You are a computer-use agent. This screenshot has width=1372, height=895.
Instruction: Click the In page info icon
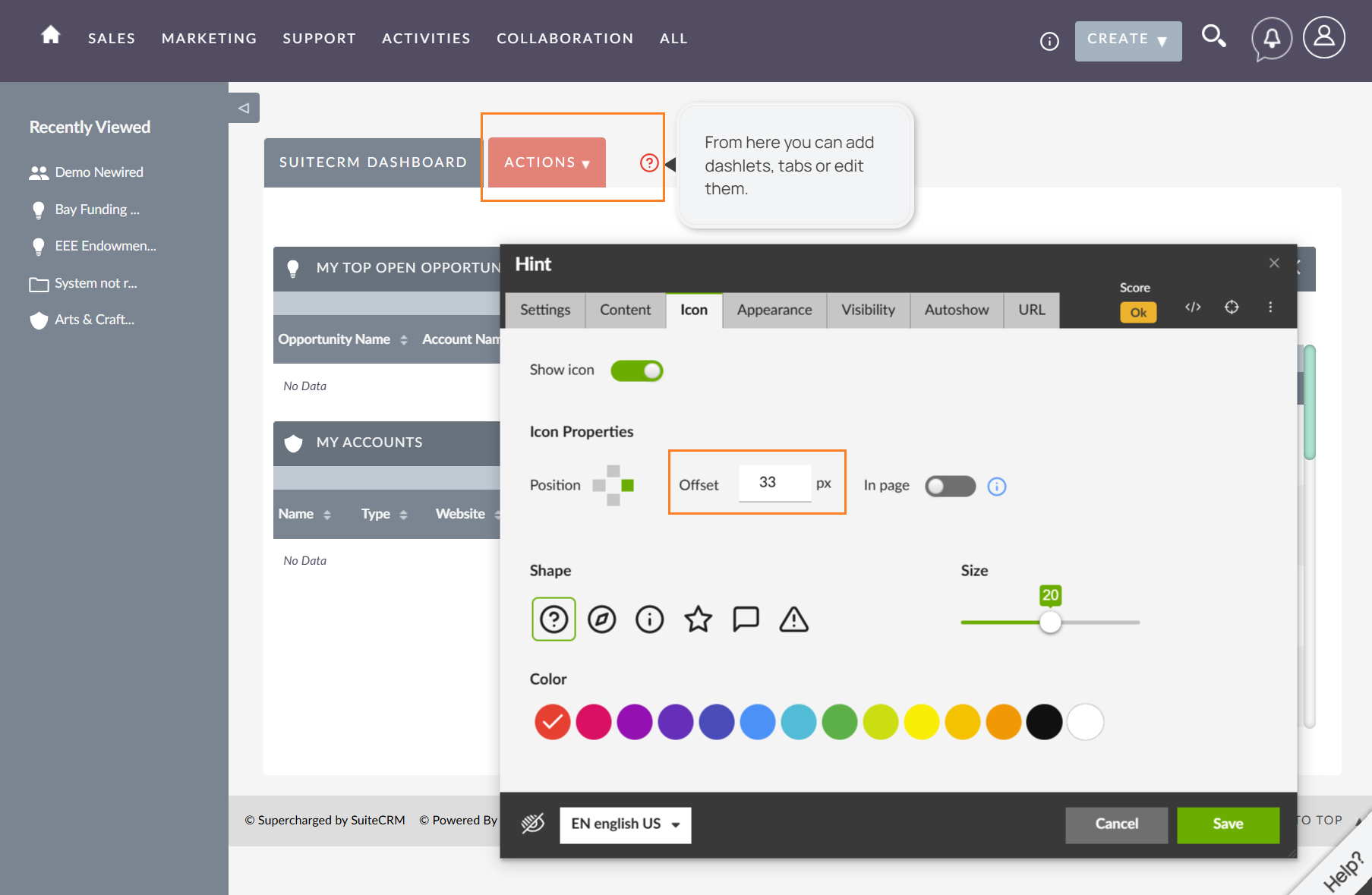pos(997,487)
